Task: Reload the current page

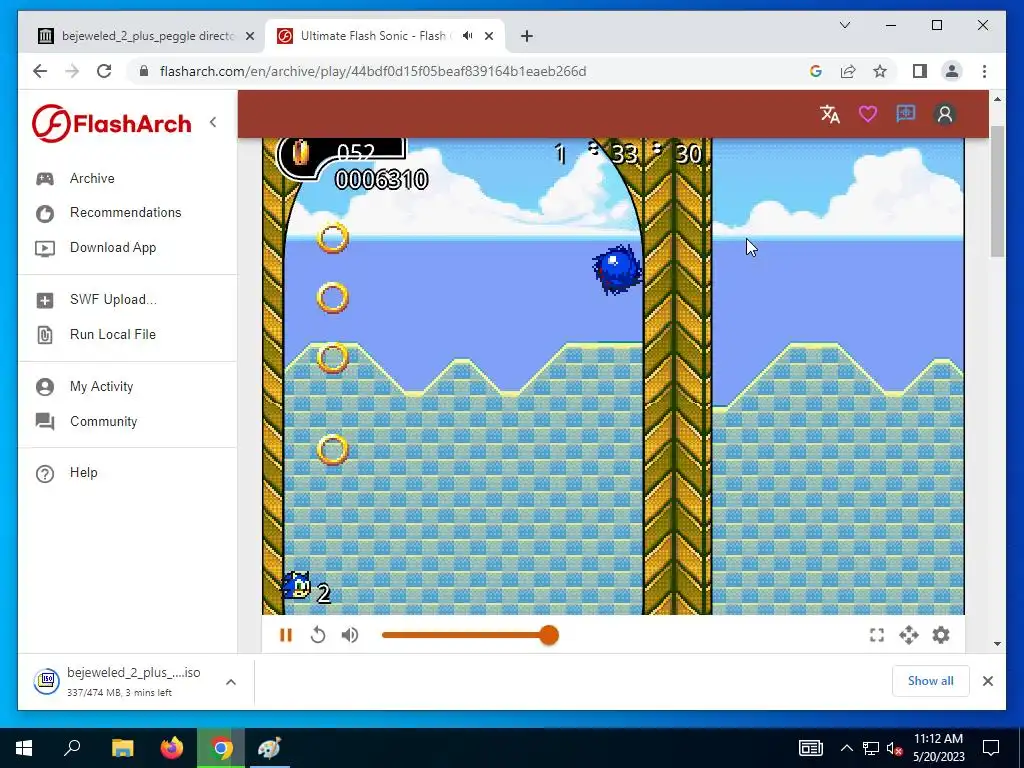Action: (x=104, y=71)
